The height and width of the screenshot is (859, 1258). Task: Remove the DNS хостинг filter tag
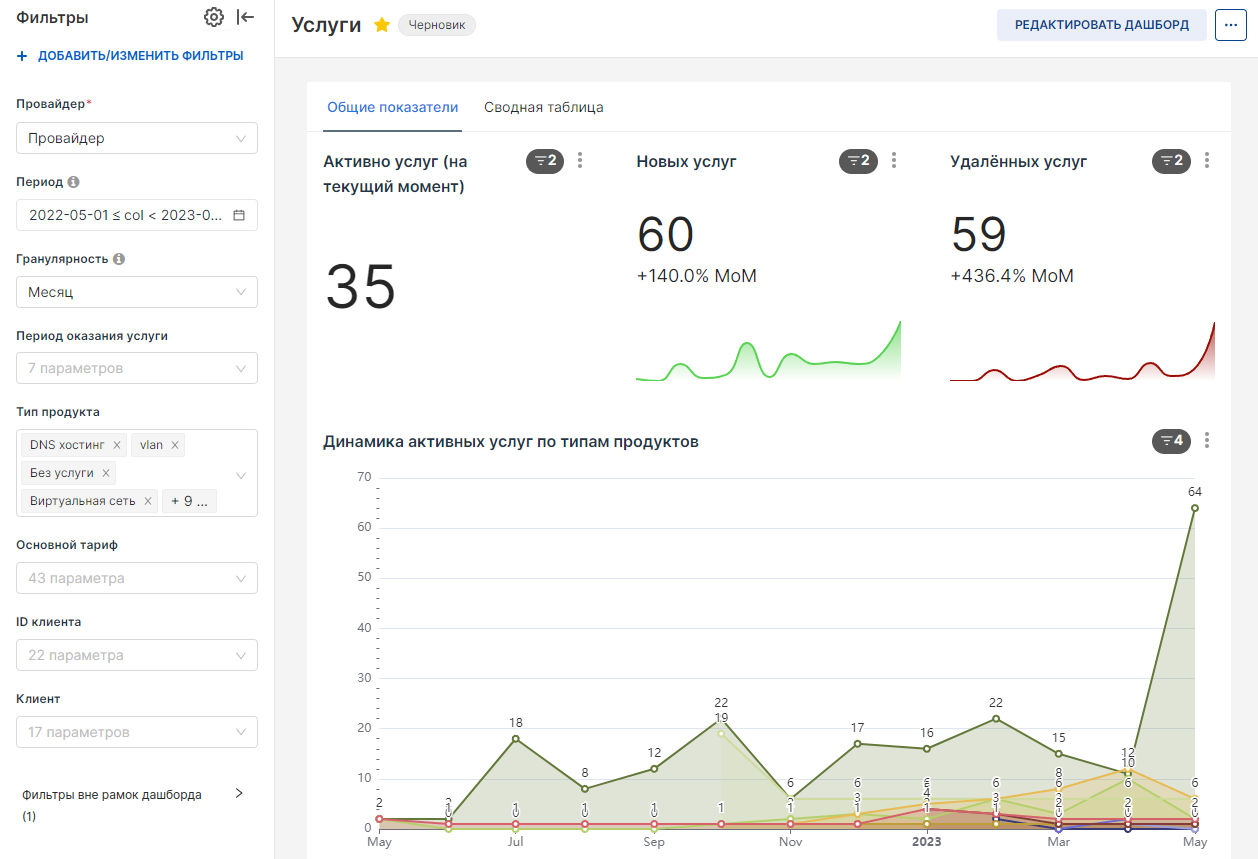[117, 445]
